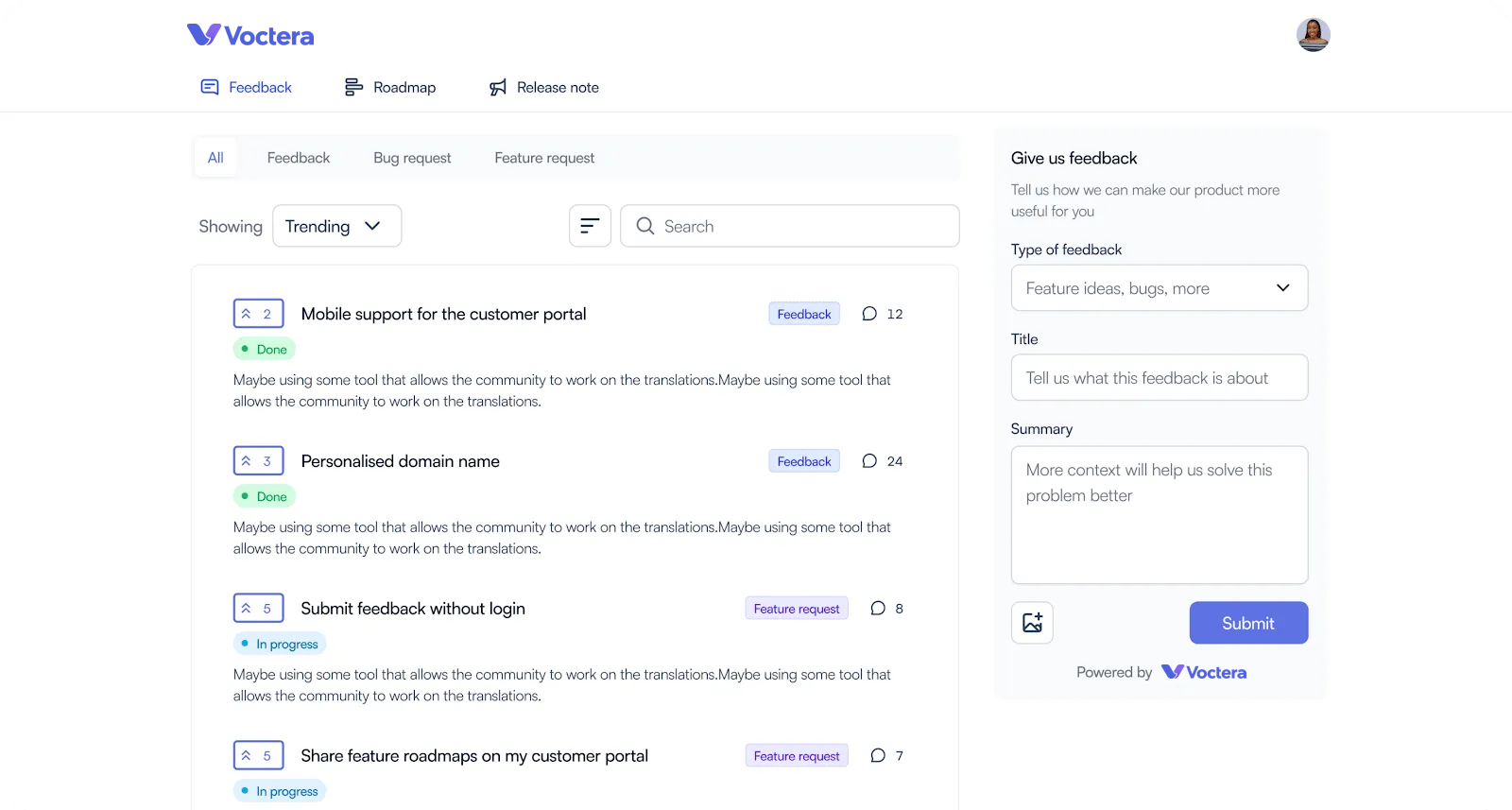Open comments icon showing 24 comments
The height and width of the screenshot is (810, 1512).
[869, 461]
